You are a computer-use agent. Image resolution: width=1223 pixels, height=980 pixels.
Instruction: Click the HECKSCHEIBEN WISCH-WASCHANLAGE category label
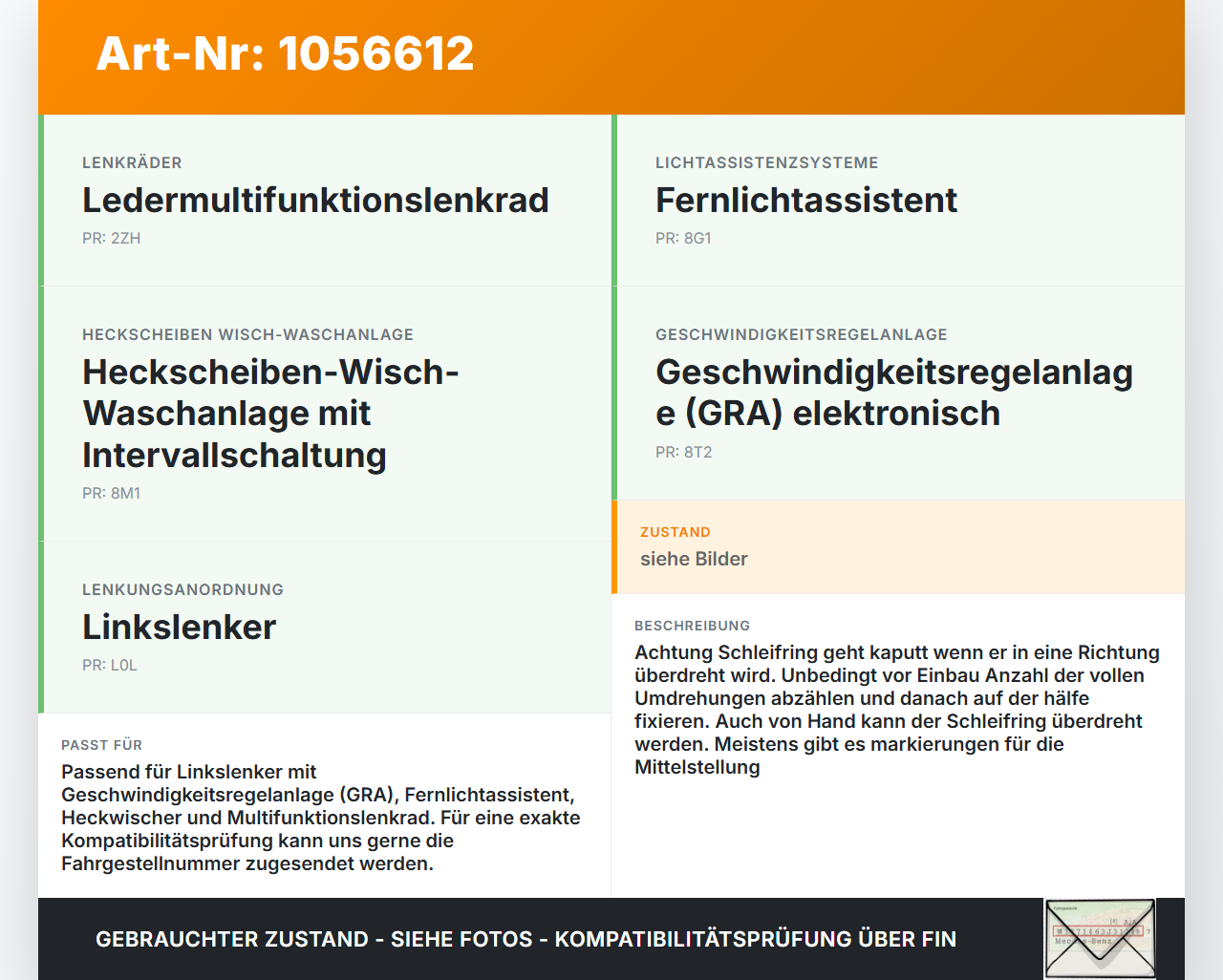point(247,334)
